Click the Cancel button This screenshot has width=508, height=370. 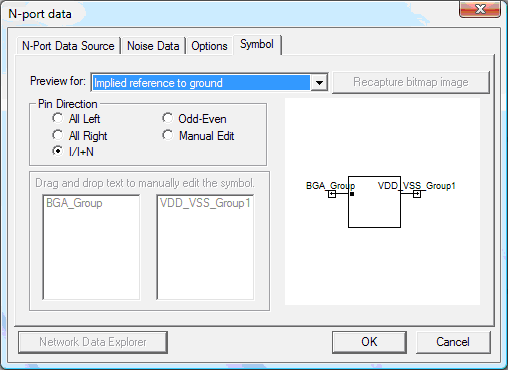pyautogui.click(x=453, y=342)
